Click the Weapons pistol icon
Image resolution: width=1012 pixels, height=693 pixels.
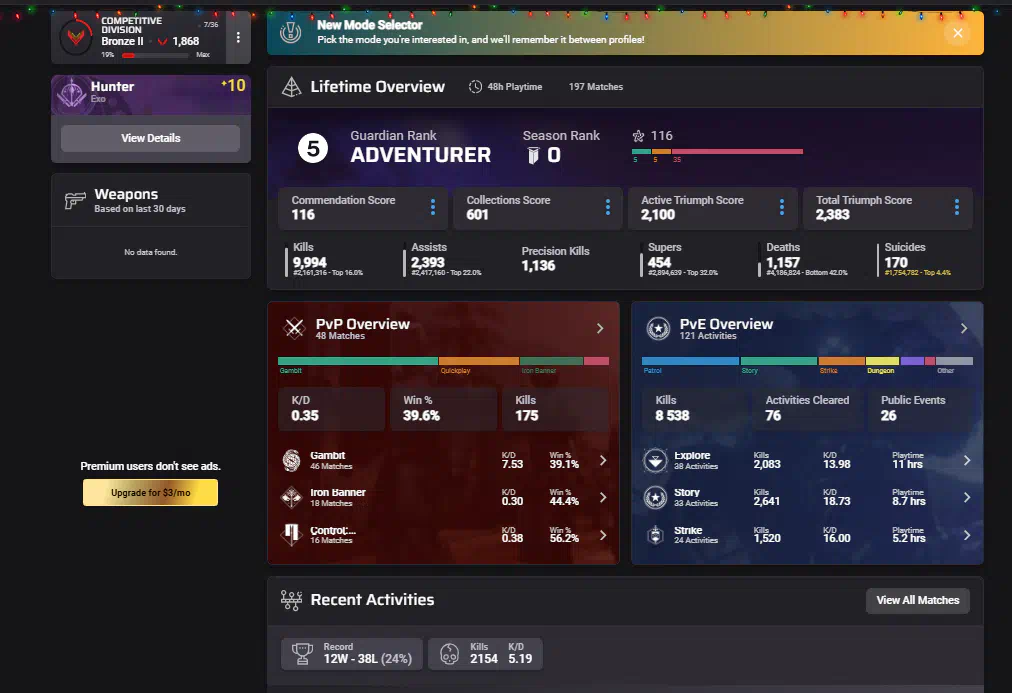(75, 200)
